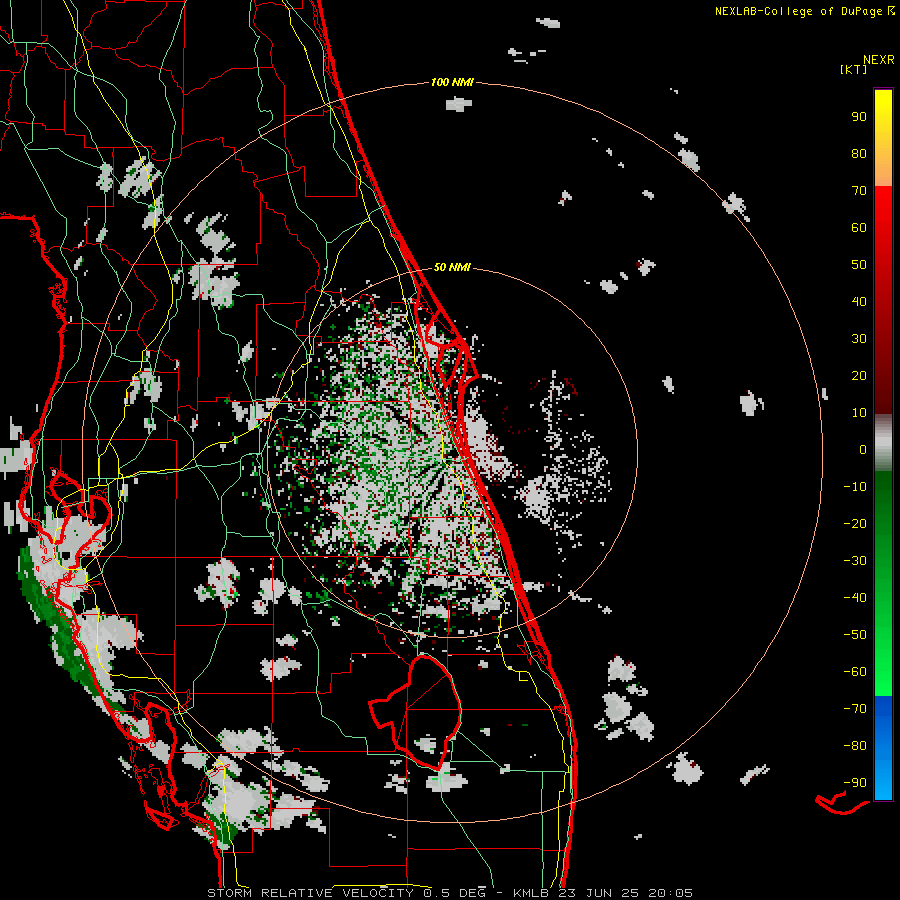This screenshot has width=900, height=900.
Task: Click the 90 value on velocity scale
Action: (859, 117)
